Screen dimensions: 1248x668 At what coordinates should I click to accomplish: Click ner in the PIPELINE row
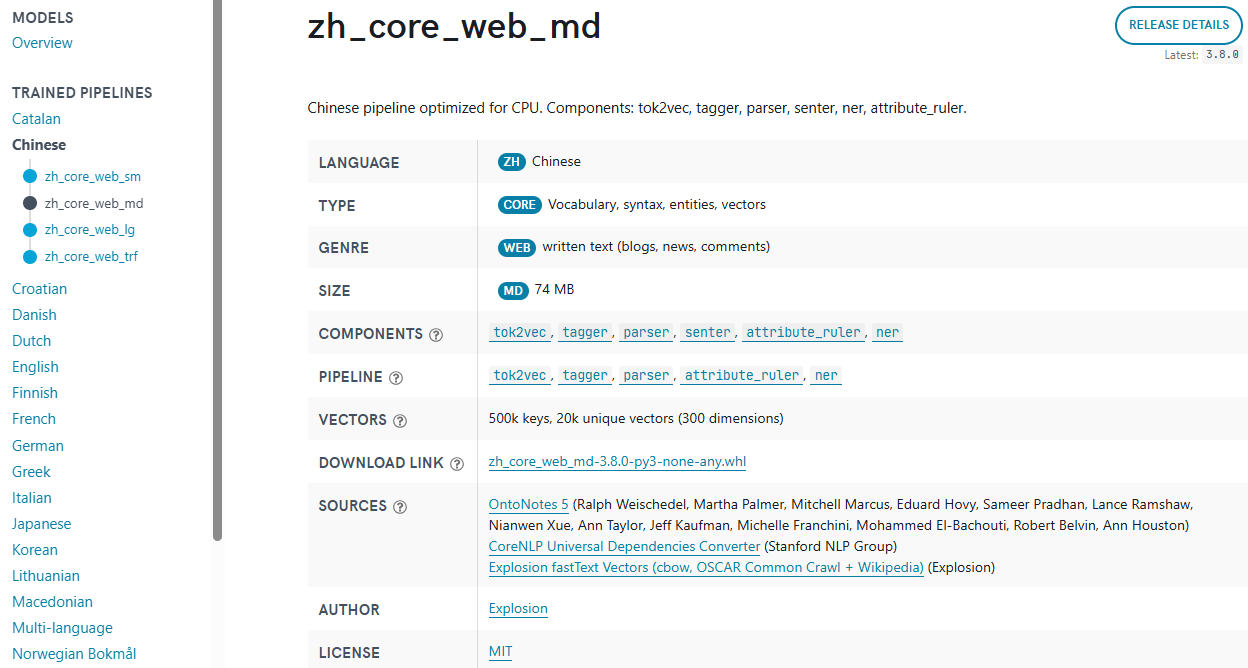[x=826, y=376]
